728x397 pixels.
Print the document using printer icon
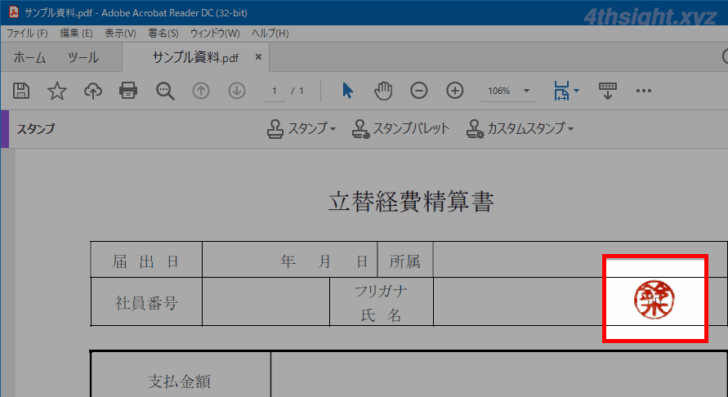[128, 91]
